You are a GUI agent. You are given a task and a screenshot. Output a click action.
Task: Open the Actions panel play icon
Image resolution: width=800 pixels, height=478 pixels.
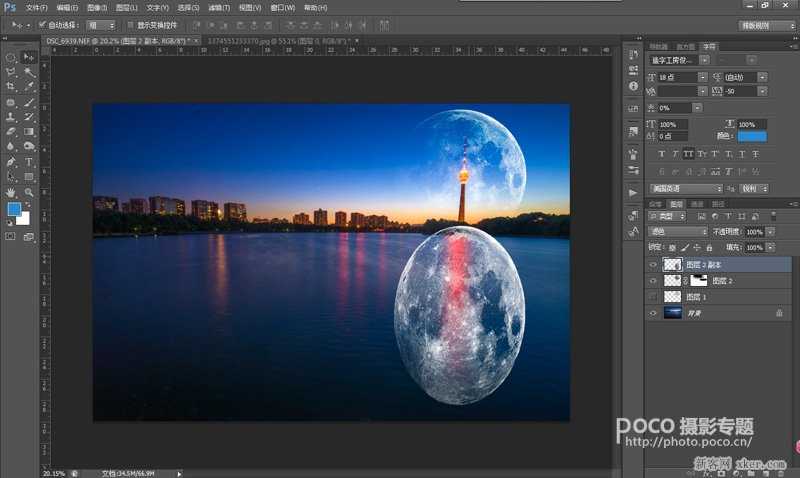point(633,193)
